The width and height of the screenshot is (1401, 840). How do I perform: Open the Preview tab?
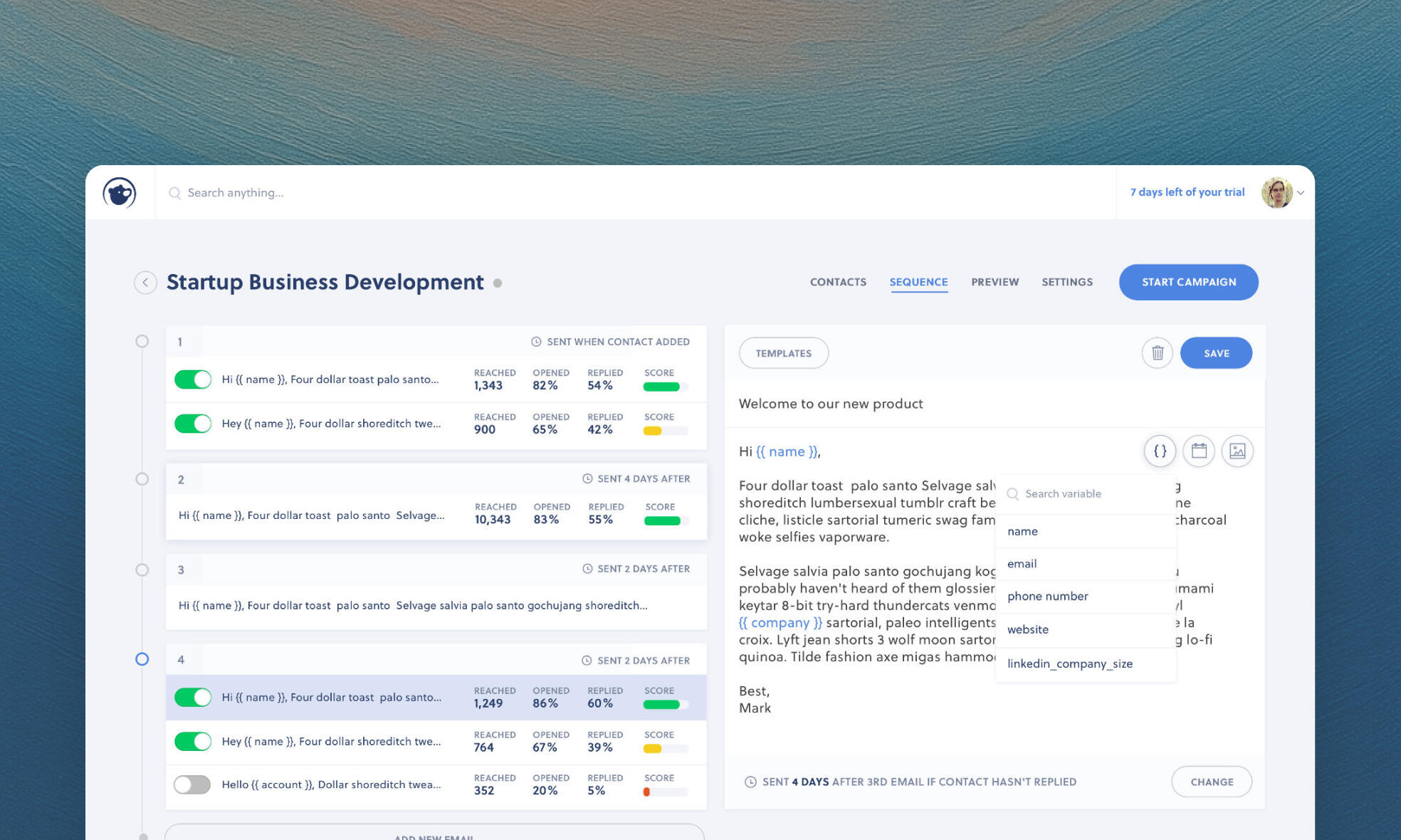(995, 282)
